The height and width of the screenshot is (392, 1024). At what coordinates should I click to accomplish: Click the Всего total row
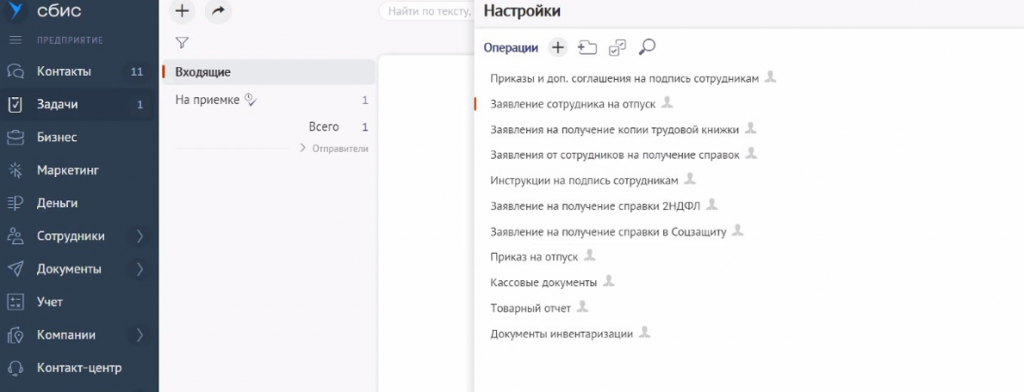(338, 127)
